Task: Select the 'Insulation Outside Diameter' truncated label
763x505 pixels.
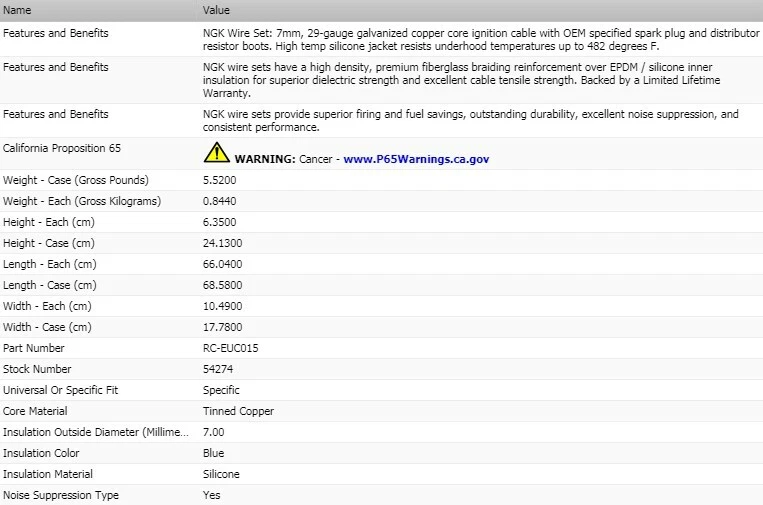Action: click(95, 432)
